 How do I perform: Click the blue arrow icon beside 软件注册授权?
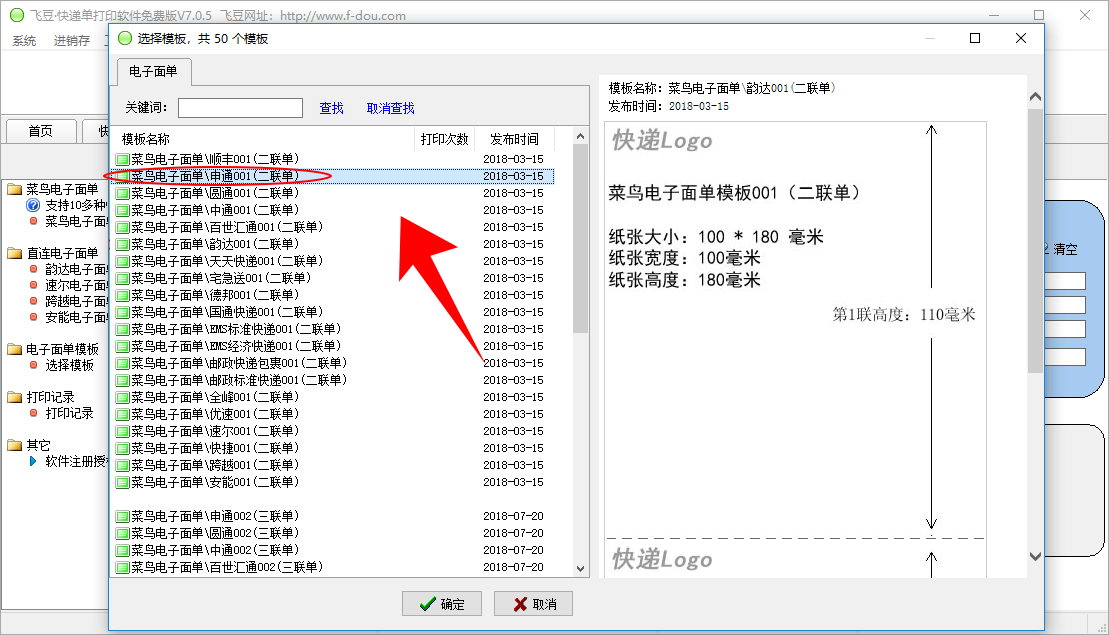pyautogui.click(x=33, y=461)
